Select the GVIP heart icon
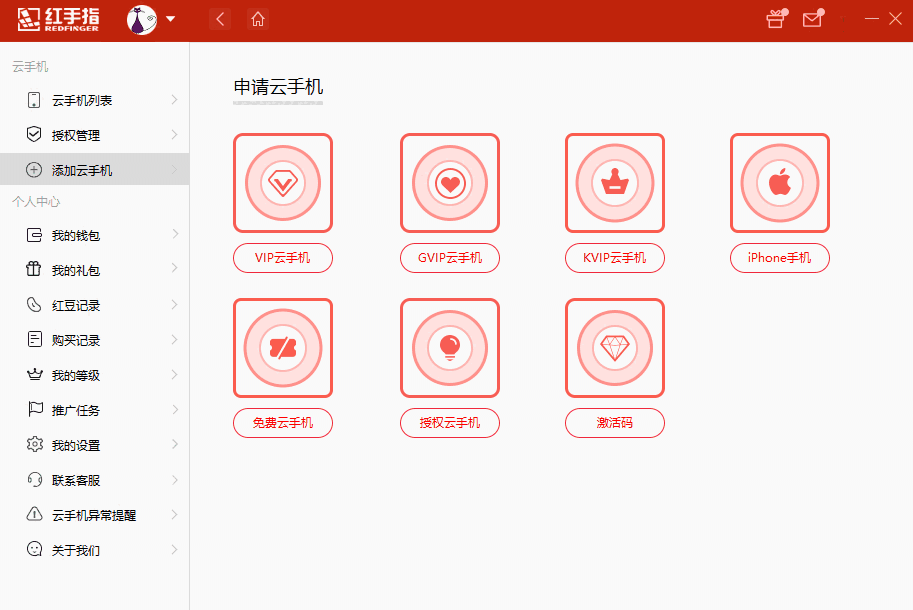 (x=449, y=183)
